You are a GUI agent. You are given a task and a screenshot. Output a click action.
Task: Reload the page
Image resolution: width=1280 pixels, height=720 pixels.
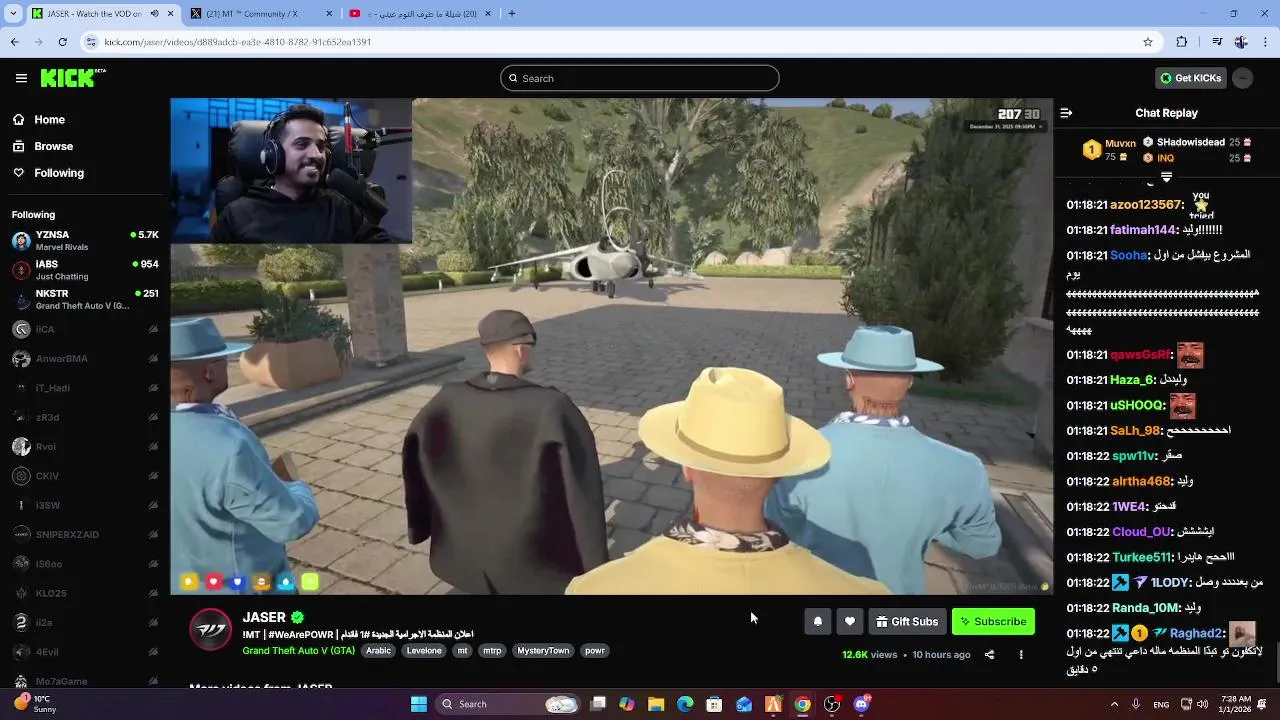pyautogui.click(x=62, y=42)
